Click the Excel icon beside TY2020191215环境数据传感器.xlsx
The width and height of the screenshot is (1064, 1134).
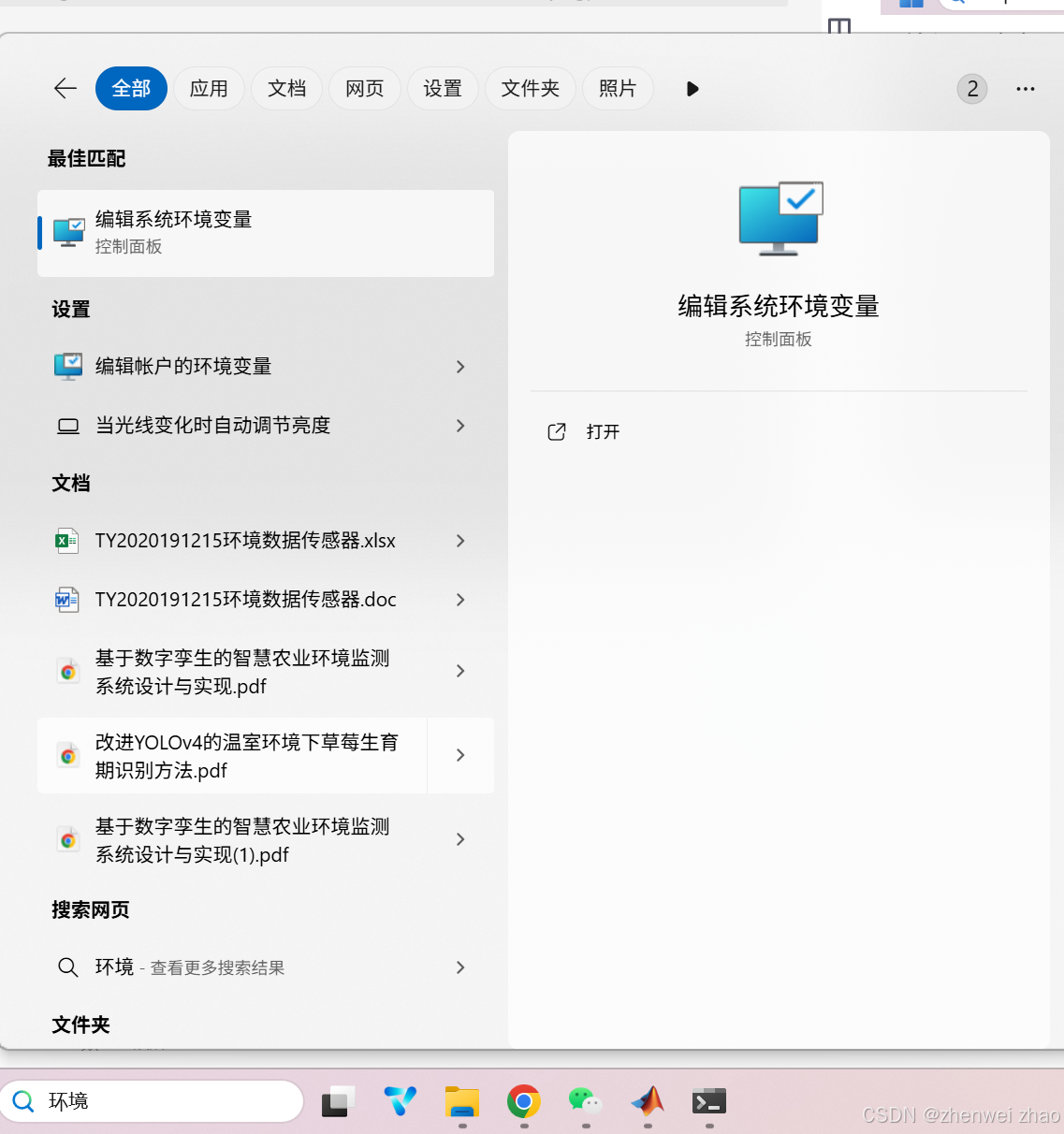[67, 541]
